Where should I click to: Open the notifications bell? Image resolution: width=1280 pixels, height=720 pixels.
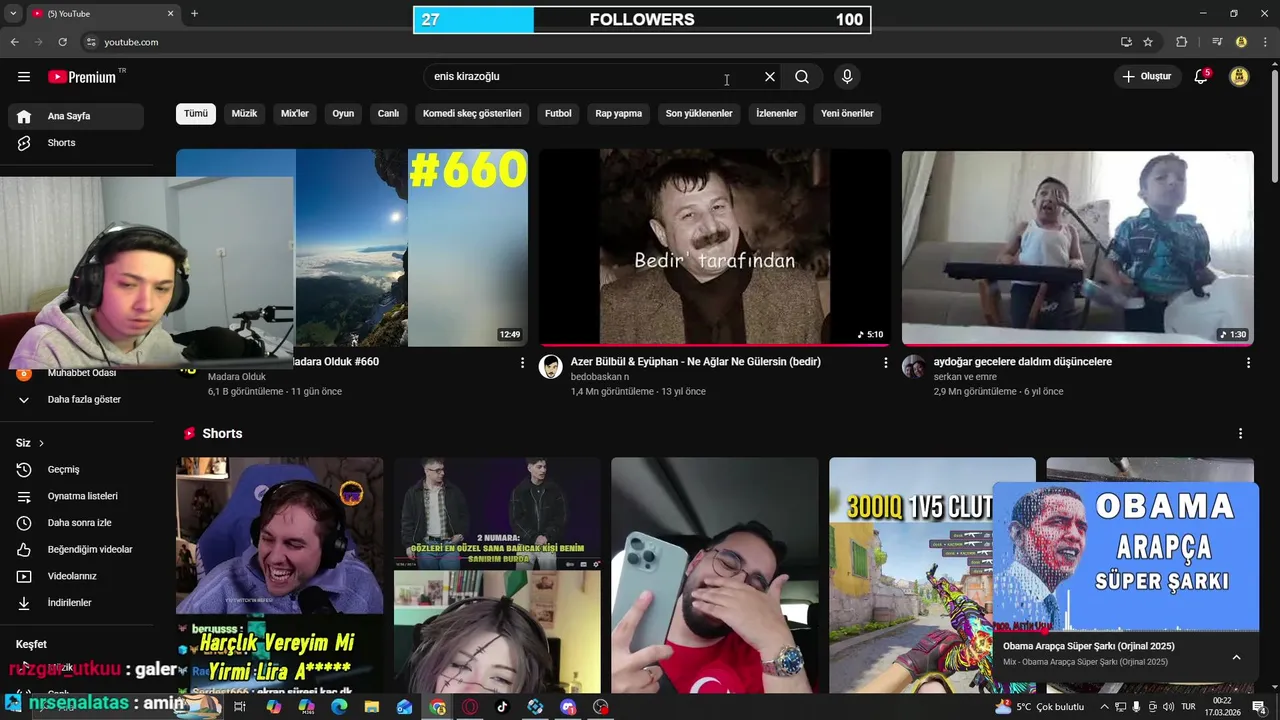tap(1201, 77)
